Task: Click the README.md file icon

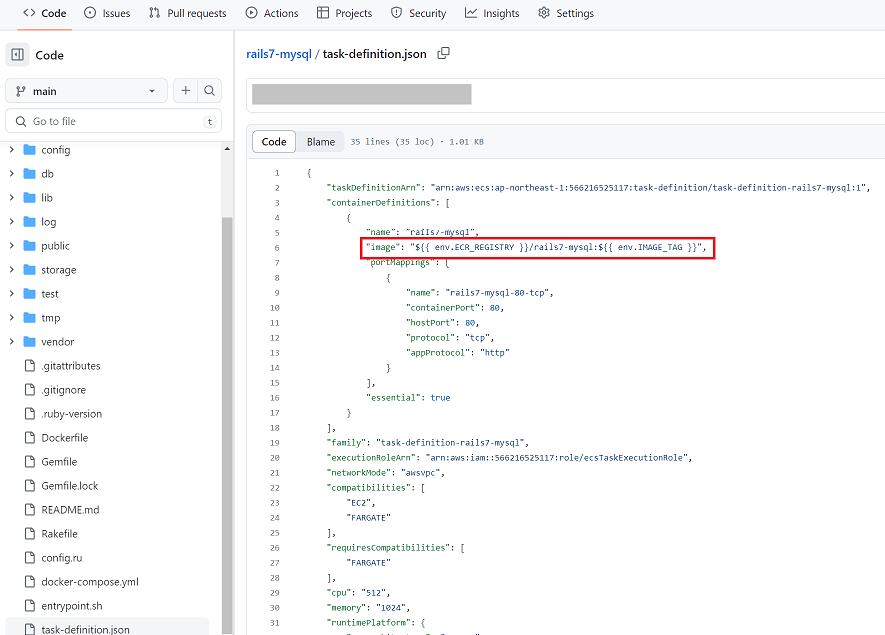Action: point(30,510)
